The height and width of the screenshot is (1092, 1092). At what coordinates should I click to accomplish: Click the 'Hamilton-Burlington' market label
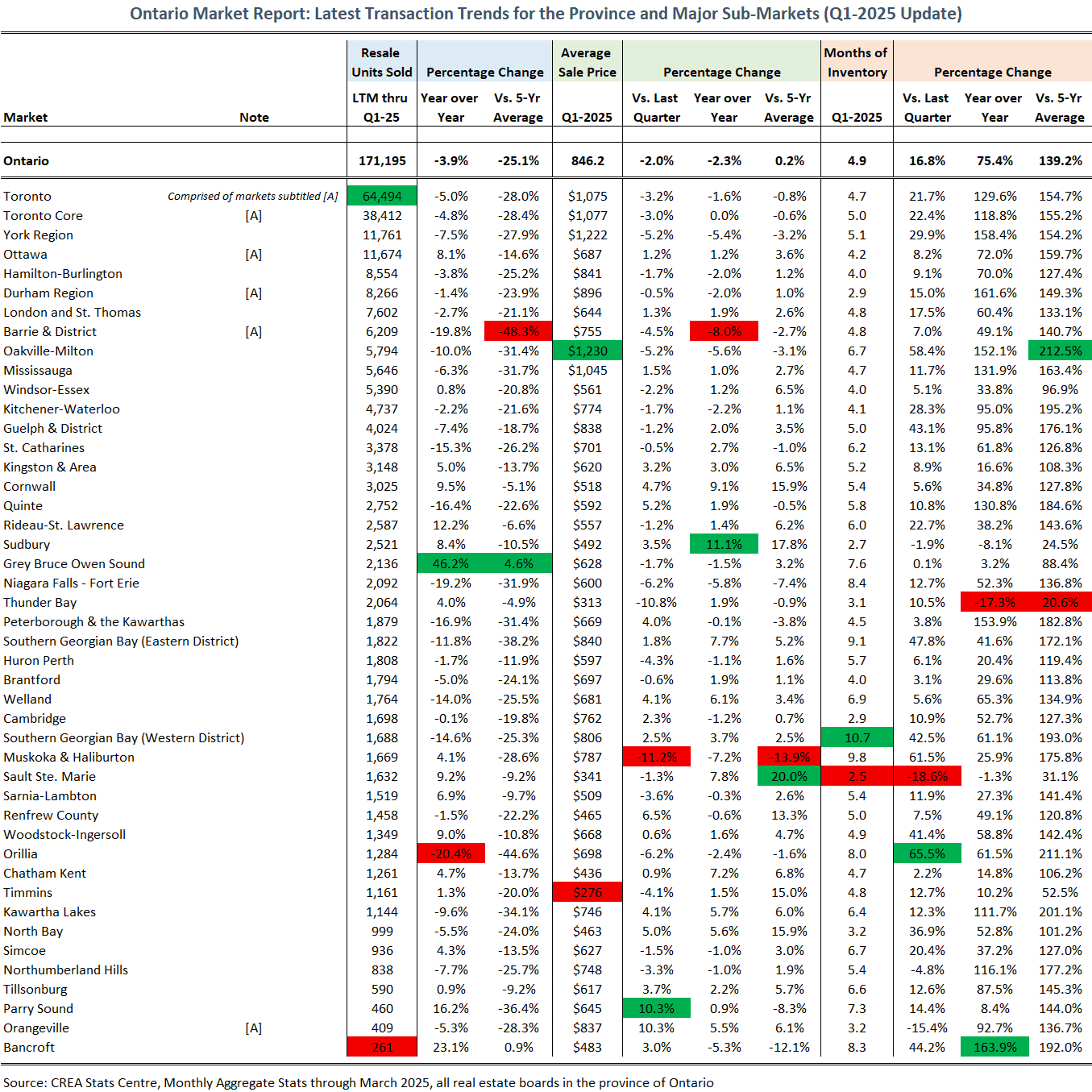coord(63,274)
